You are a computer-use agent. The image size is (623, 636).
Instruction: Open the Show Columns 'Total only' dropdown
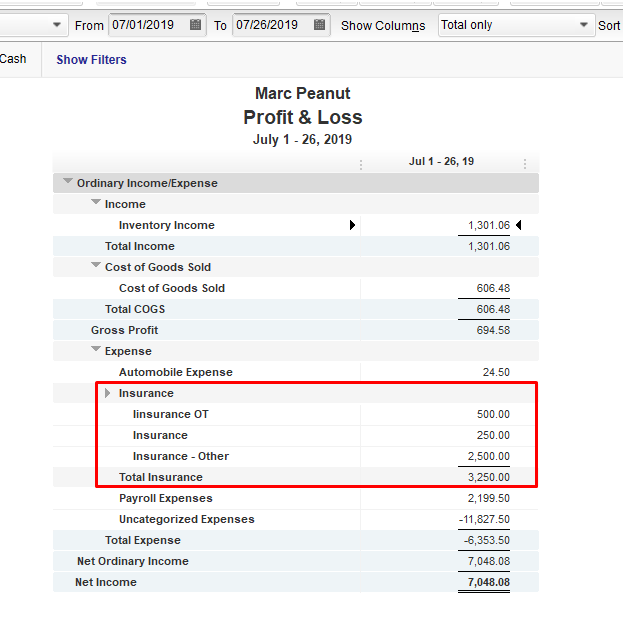[x=516, y=25]
